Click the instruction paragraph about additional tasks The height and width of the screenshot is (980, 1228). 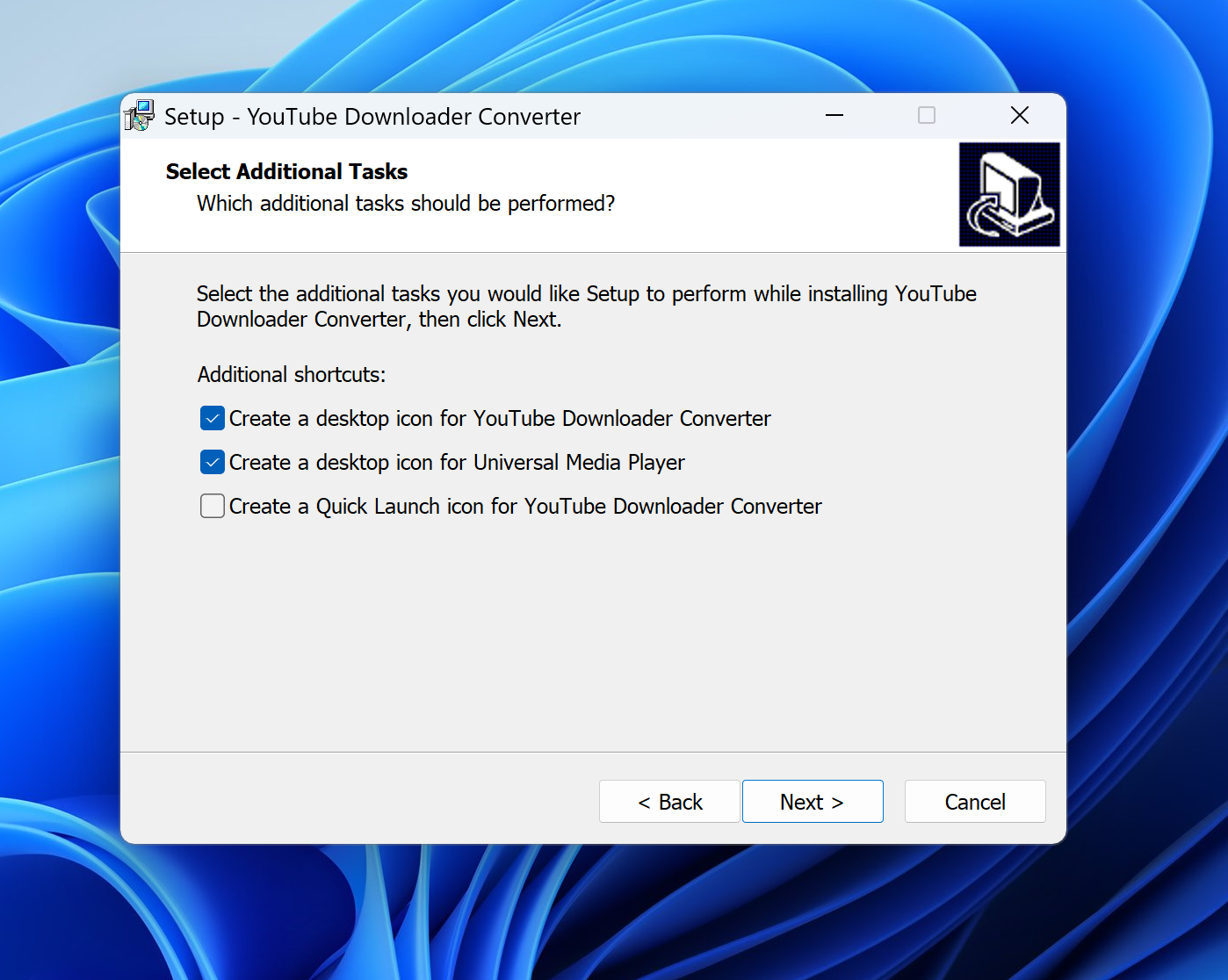click(586, 306)
